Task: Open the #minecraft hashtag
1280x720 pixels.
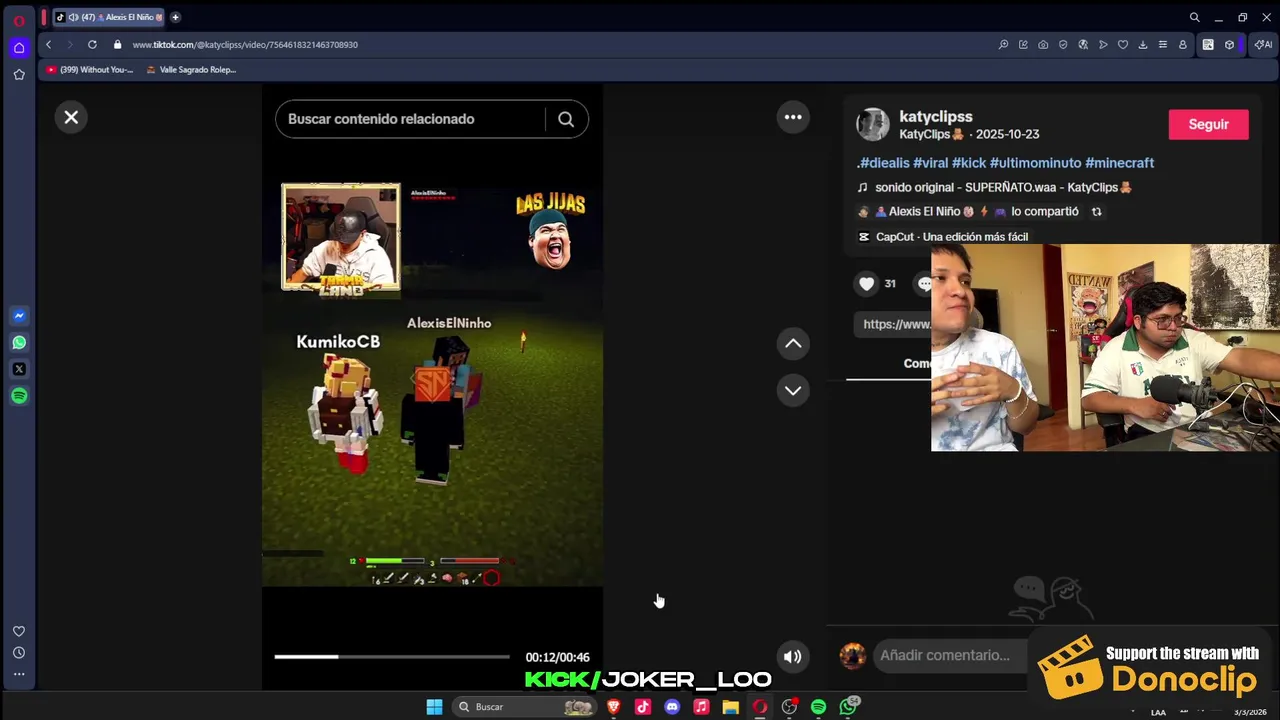Action: (x=1119, y=163)
